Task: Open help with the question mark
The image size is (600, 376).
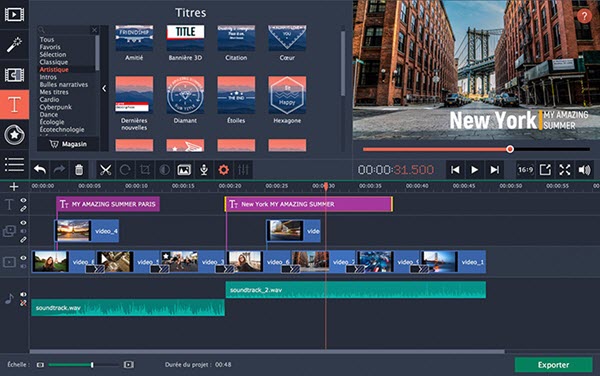Action: [x=584, y=16]
